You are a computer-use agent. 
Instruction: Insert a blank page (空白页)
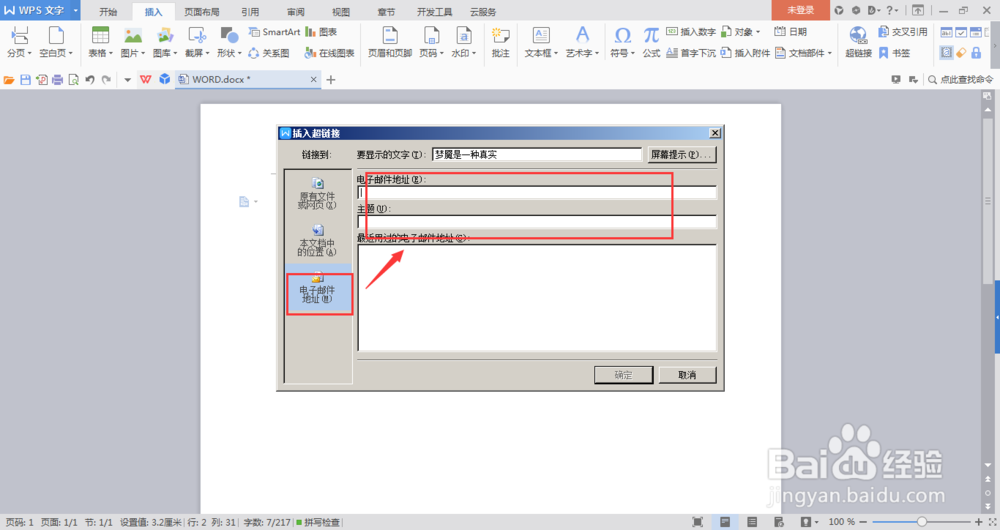click(x=56, y=42)
